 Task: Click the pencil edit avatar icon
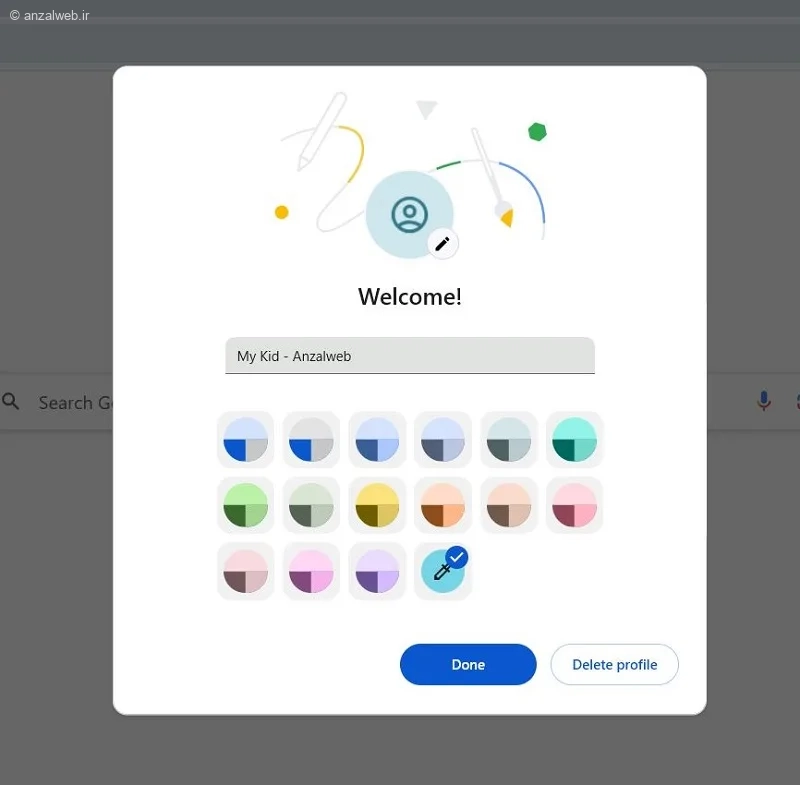pyautogui.click(x=442, y=244)
